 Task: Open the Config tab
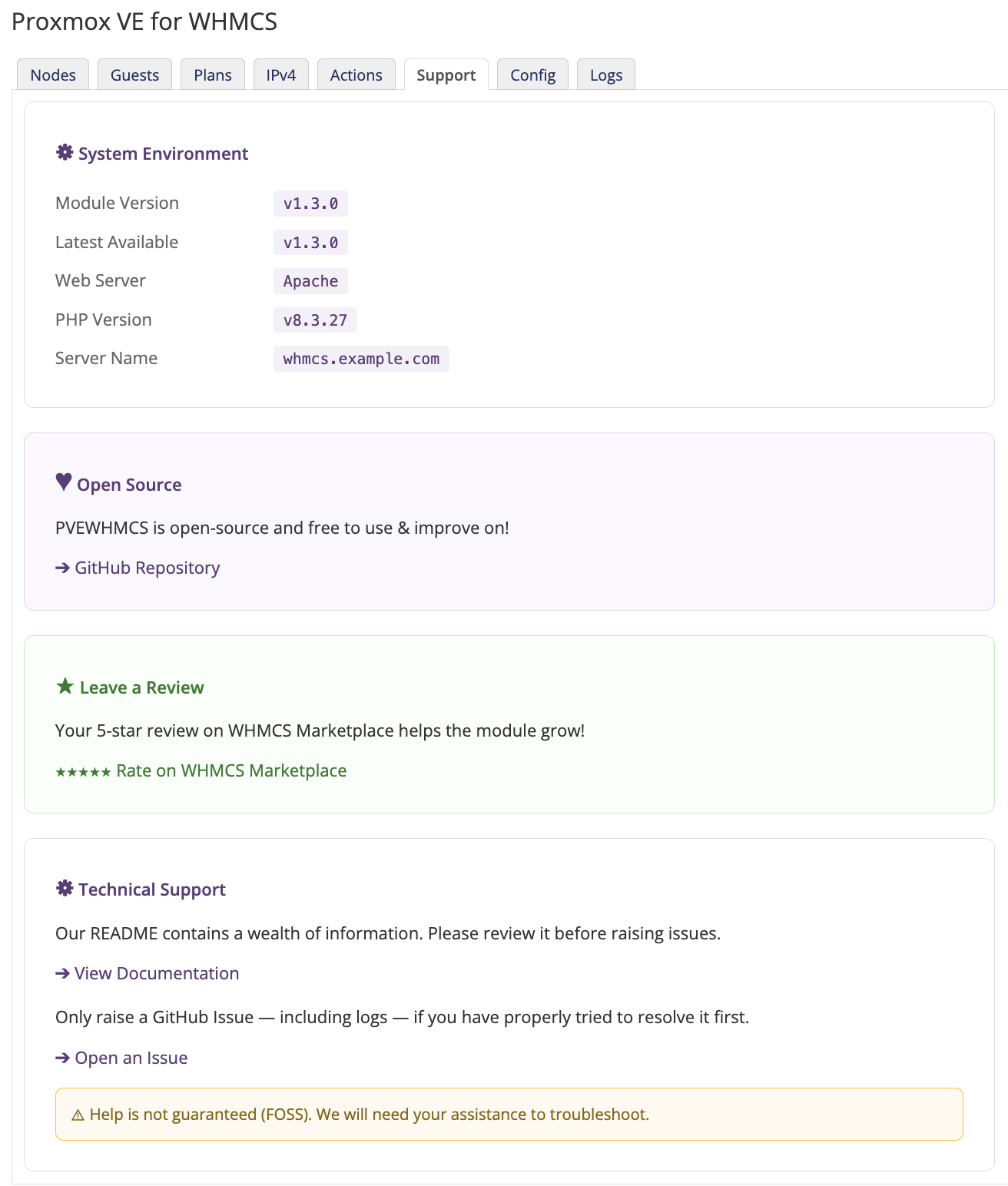[532, 75]
